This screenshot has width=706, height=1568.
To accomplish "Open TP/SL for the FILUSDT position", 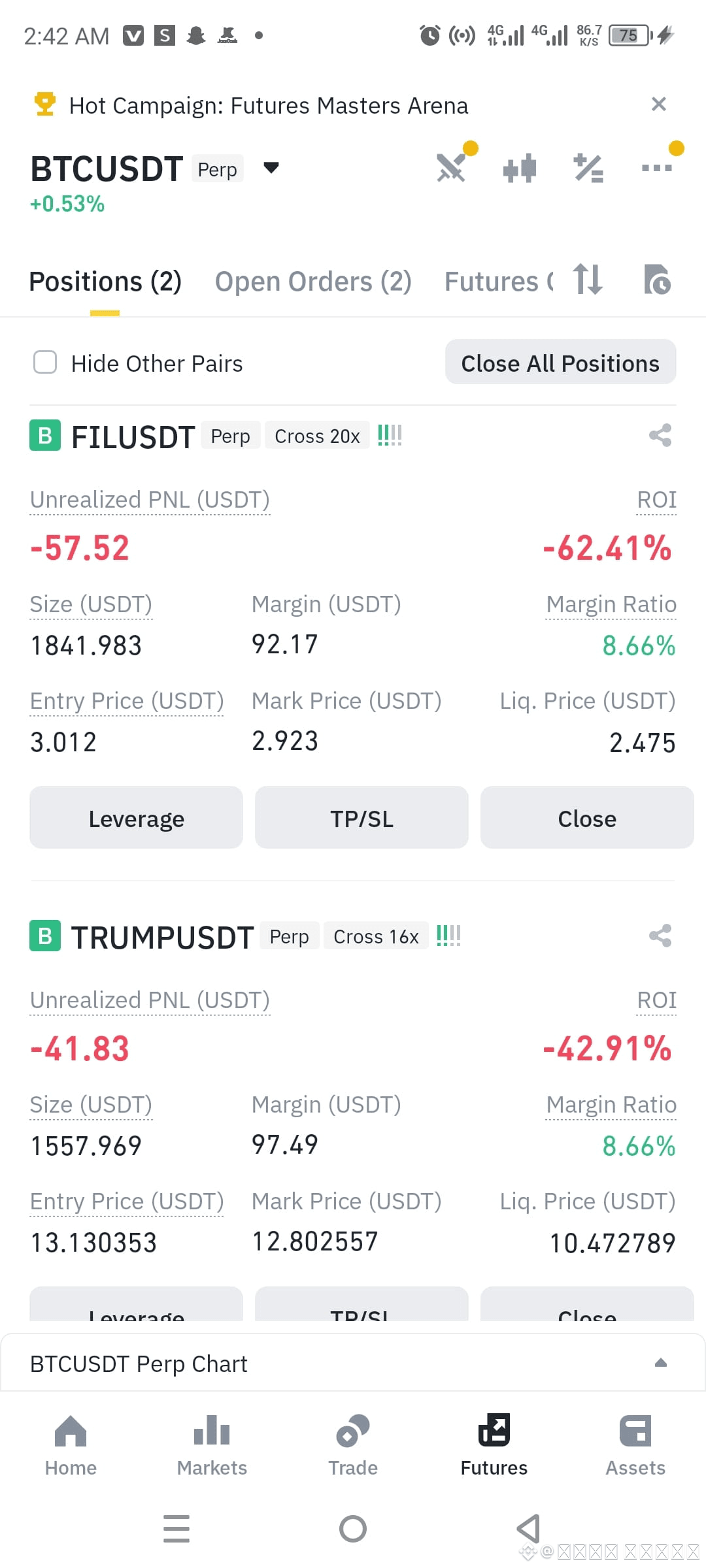I will click(x=361, y=818).
